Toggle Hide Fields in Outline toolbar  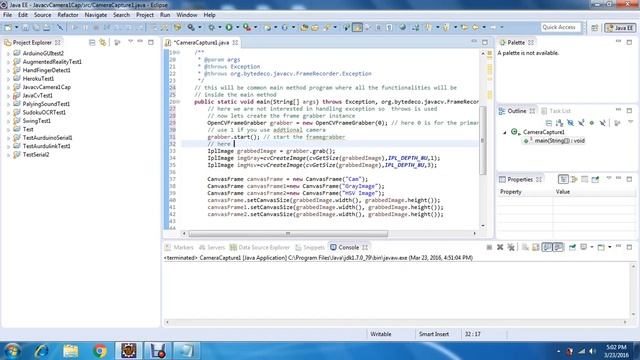(x=570, y=122)
